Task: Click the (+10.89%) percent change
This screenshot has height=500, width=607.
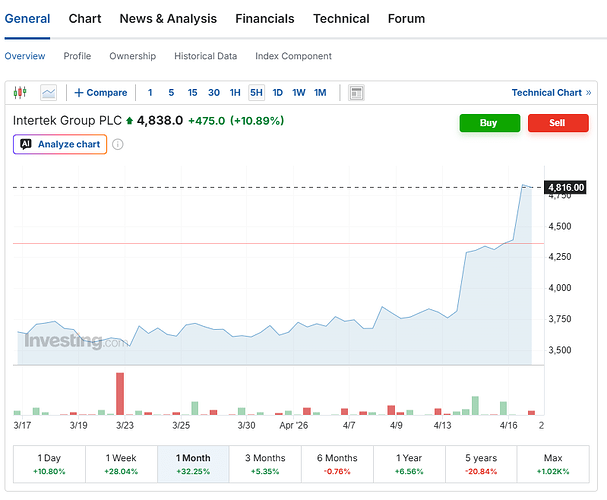Action: click(257, 121)
